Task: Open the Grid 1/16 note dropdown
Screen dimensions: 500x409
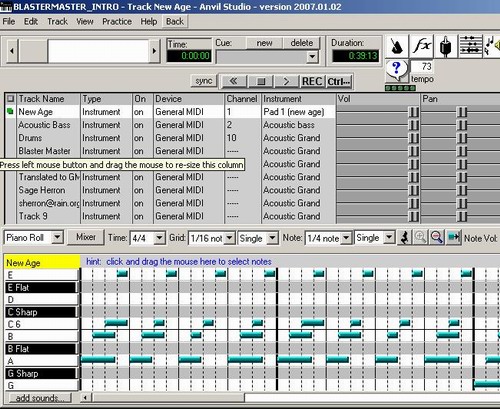Action: pyautogui.click(x=230, y=238)
